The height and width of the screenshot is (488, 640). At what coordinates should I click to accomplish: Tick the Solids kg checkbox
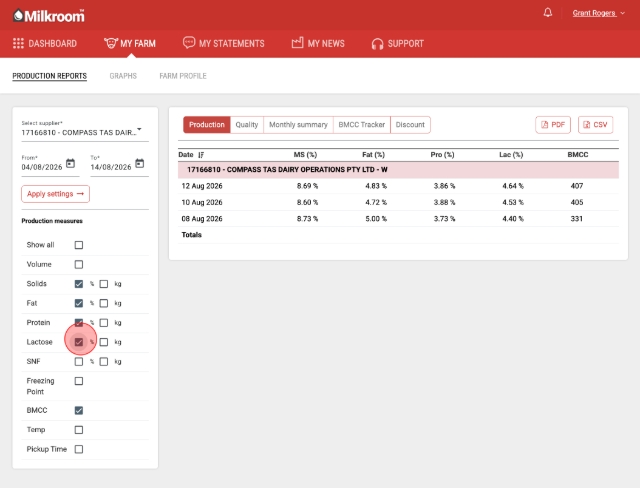click(104, 284)
